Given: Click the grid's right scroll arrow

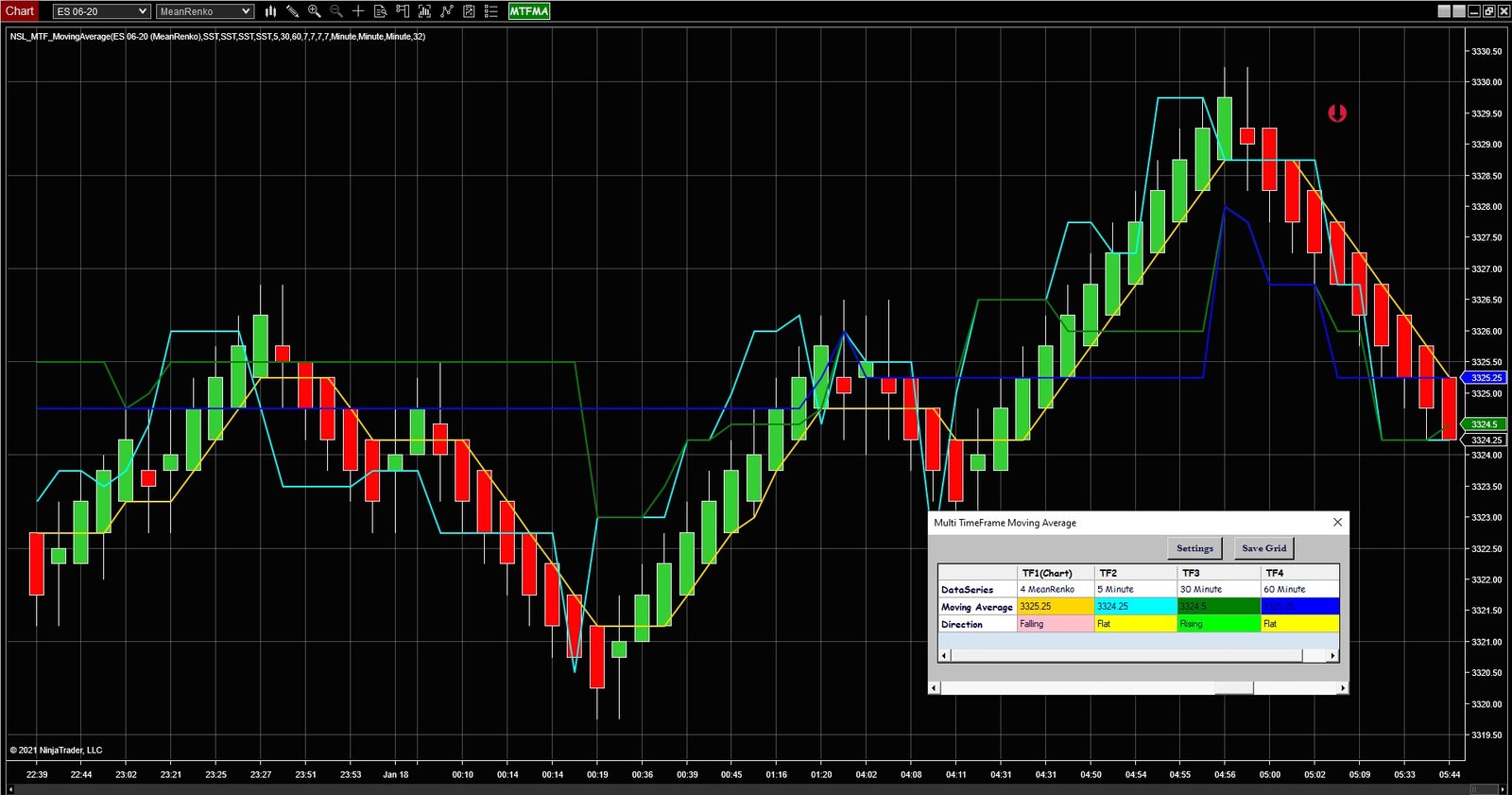Looking at the screenshot, I should tap(1332, 655).
